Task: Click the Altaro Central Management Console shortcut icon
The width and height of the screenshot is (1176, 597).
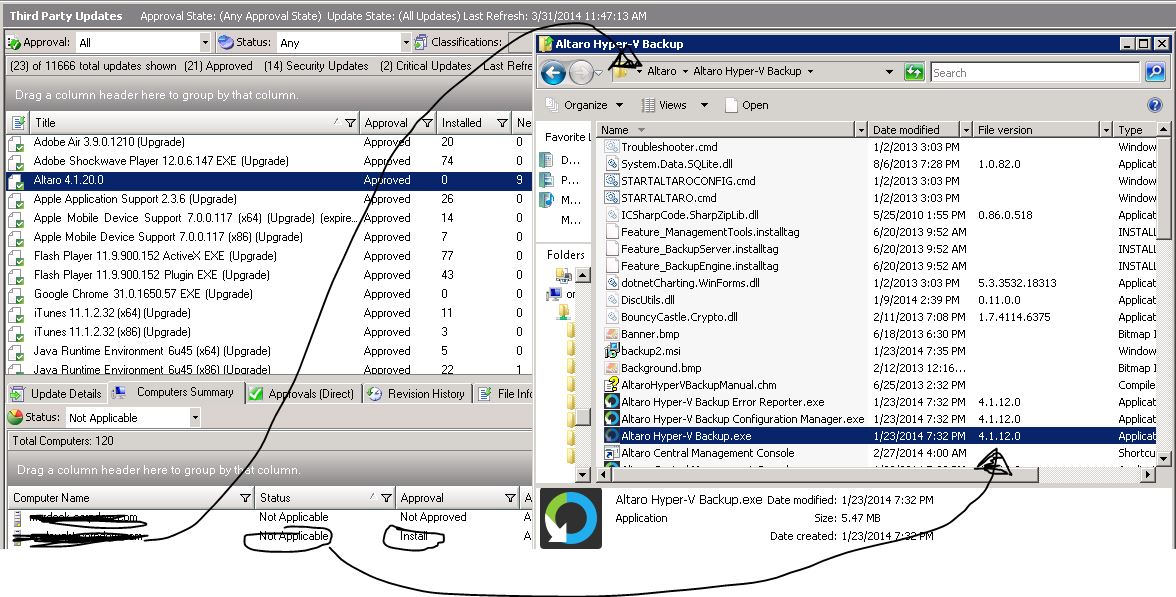Action: tap(611, 453)
